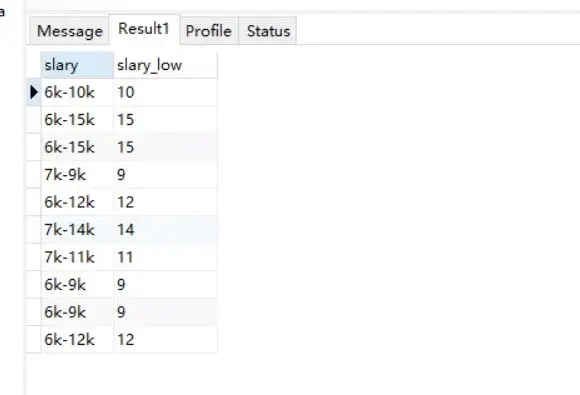
Task: Click the current row arrow indicator
Action: [34, 92]
